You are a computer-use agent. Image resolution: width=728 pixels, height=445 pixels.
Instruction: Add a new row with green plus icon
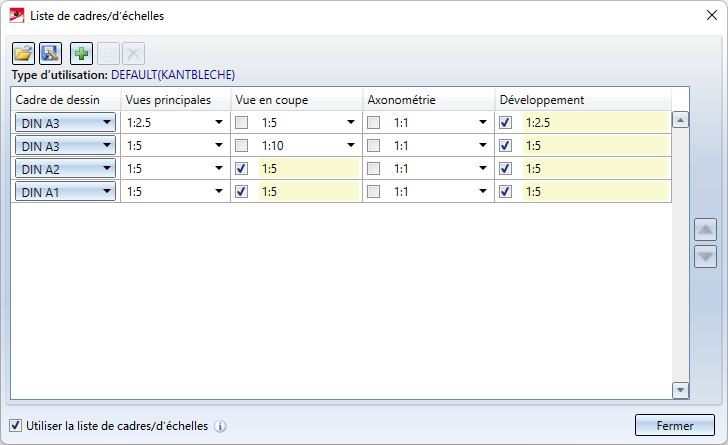tap(82, 54)
